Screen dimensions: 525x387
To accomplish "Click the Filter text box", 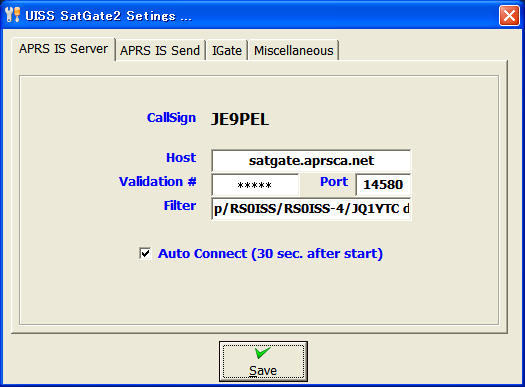I will pos(311,209).
